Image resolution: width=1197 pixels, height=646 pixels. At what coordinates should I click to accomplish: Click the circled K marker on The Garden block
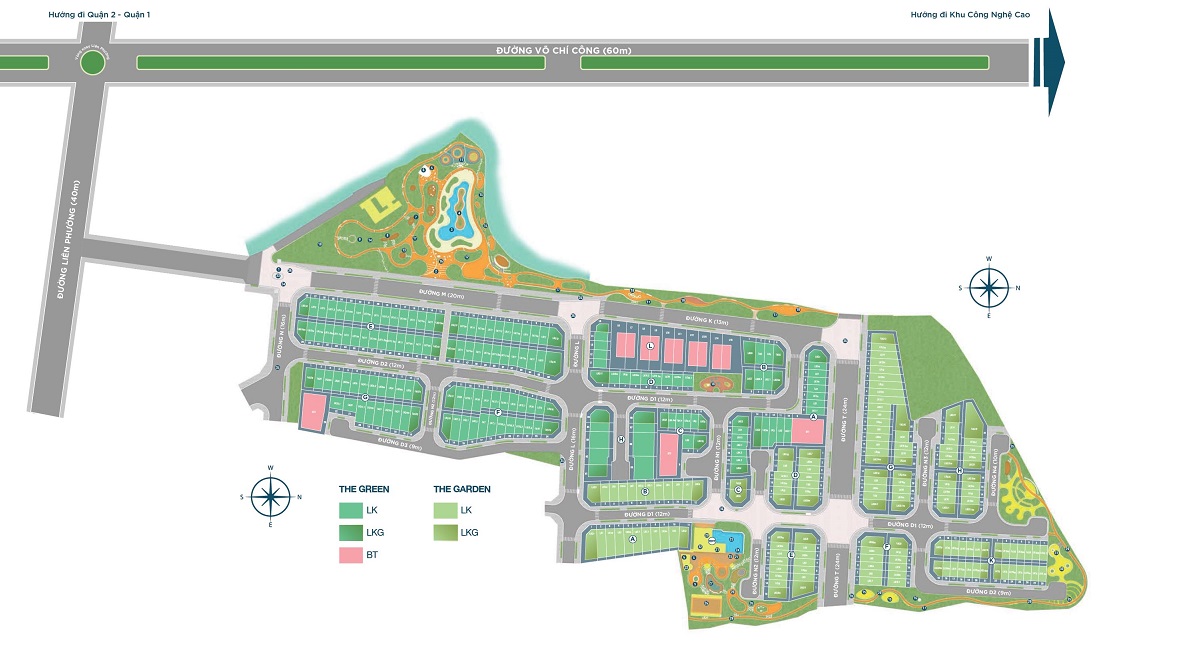click(x=990, y=561)
